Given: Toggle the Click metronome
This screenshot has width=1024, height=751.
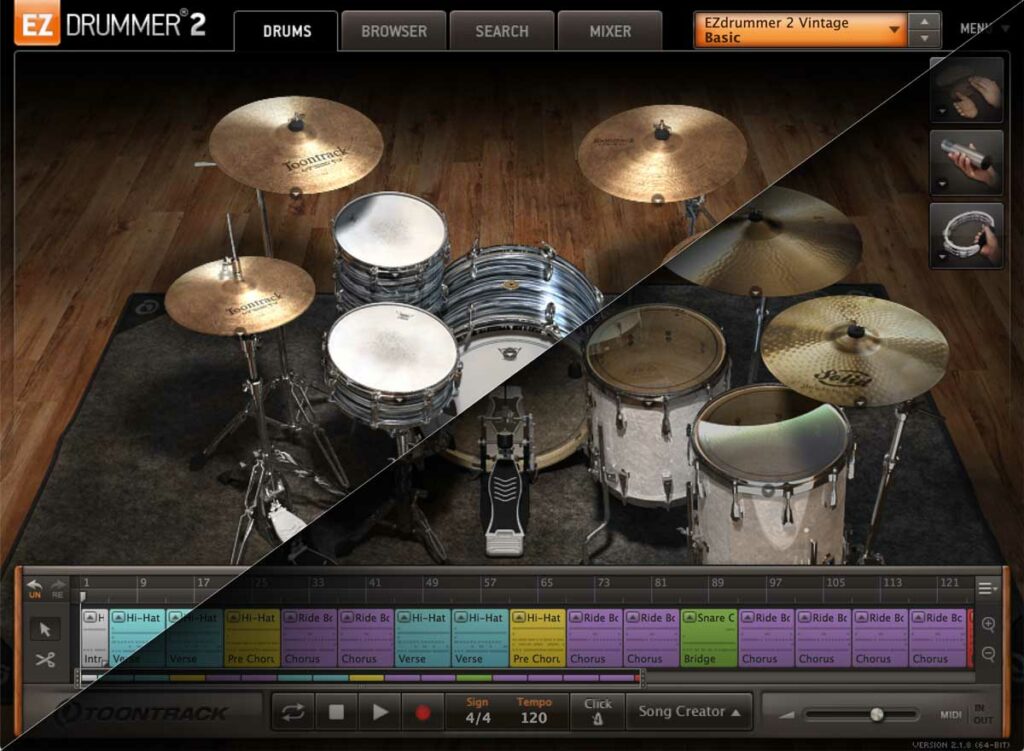Looking at the screenshot, I should 598,711.
